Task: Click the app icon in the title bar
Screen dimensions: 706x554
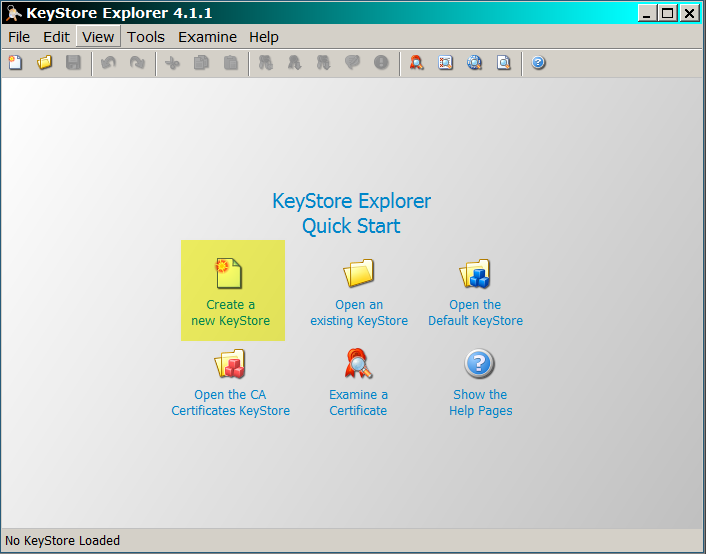Action: [13, 13]
